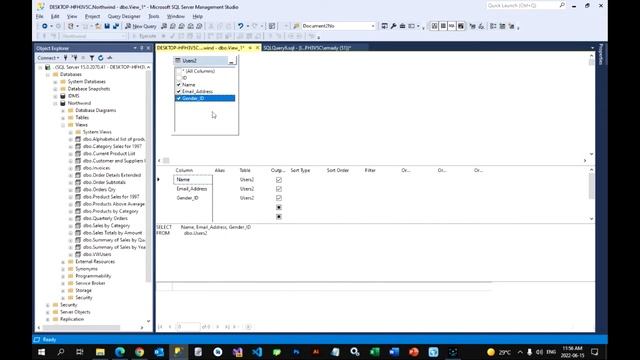Click the Users2 table grid icon
The image size is (640, 360).
click(x=178, y=60)
